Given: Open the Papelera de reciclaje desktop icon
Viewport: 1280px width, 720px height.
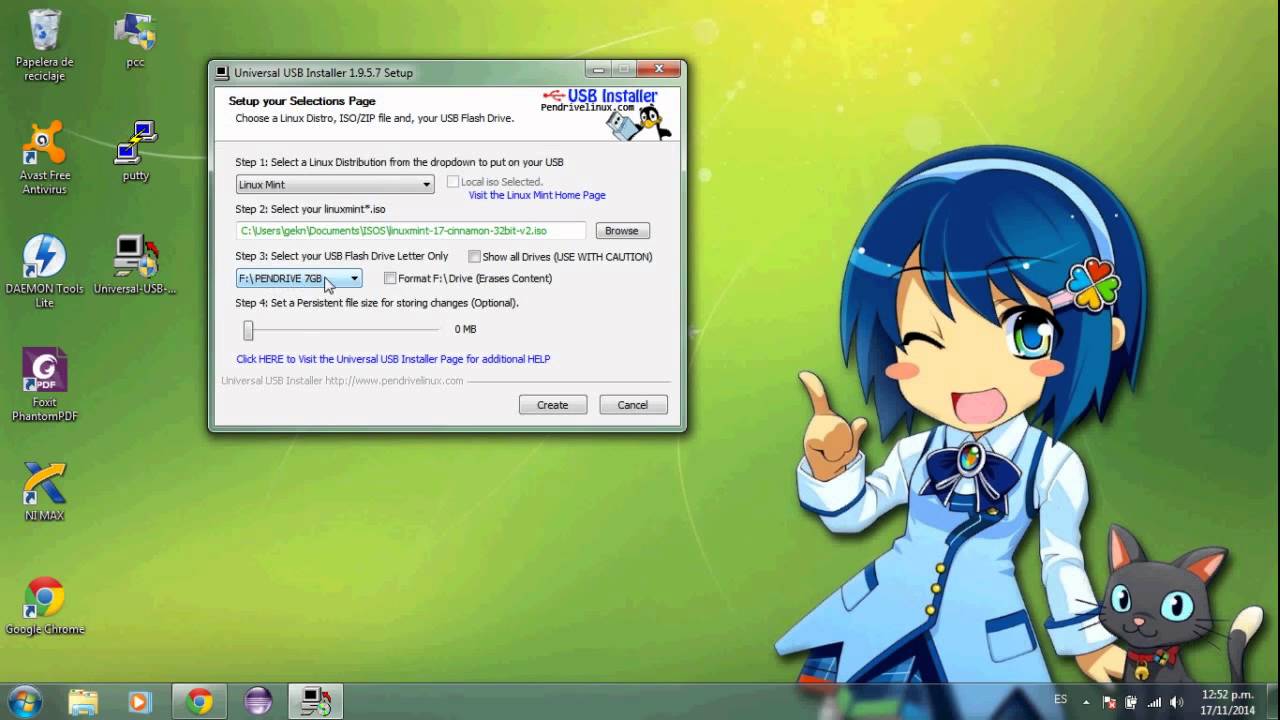Looking at the screenshot, I should [45, 45].
